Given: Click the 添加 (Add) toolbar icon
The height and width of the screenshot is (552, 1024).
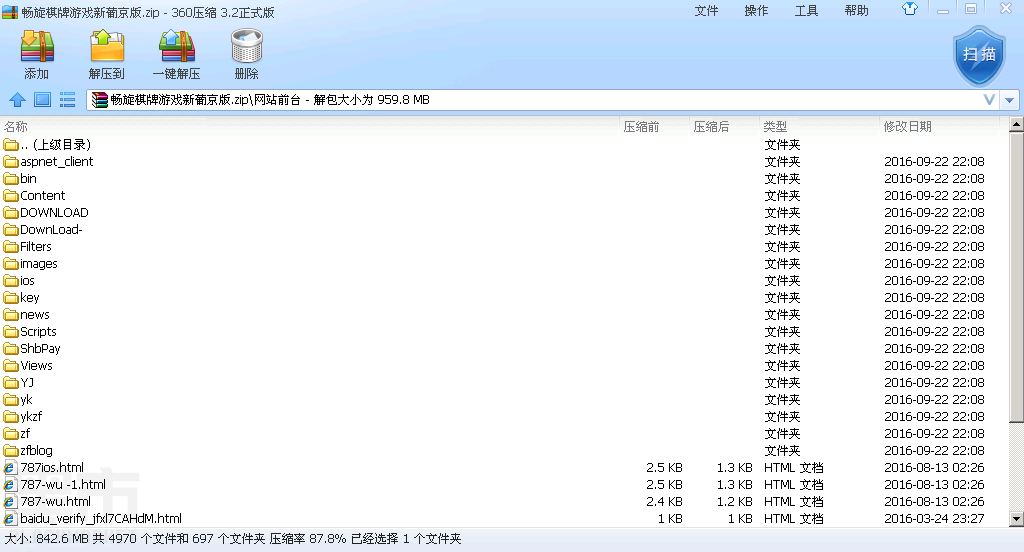Looking at the screenshot, I should (37, 46).
